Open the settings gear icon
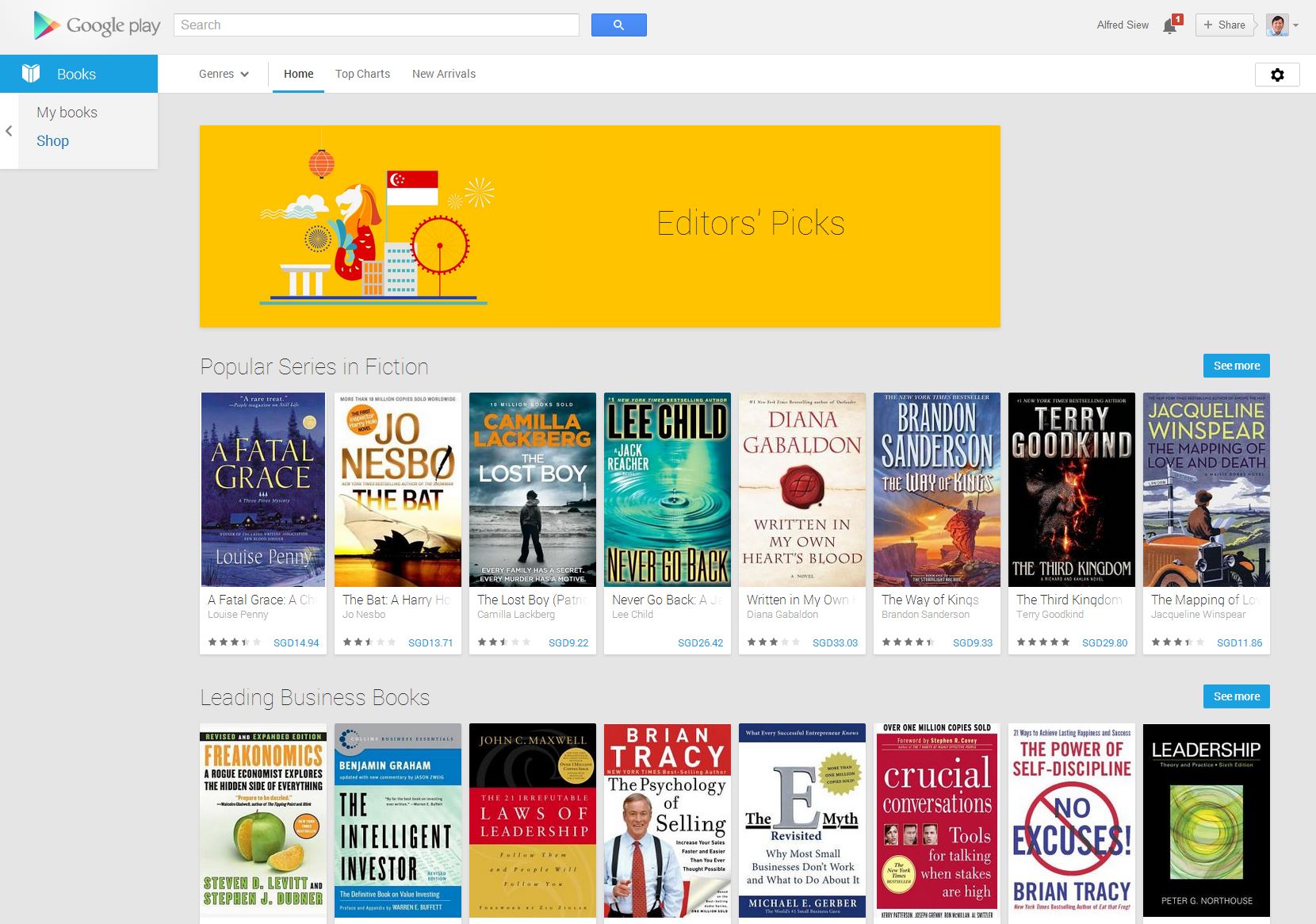Image resolution: width=1316 pixels, height=924 pixels. (1277, 75)
